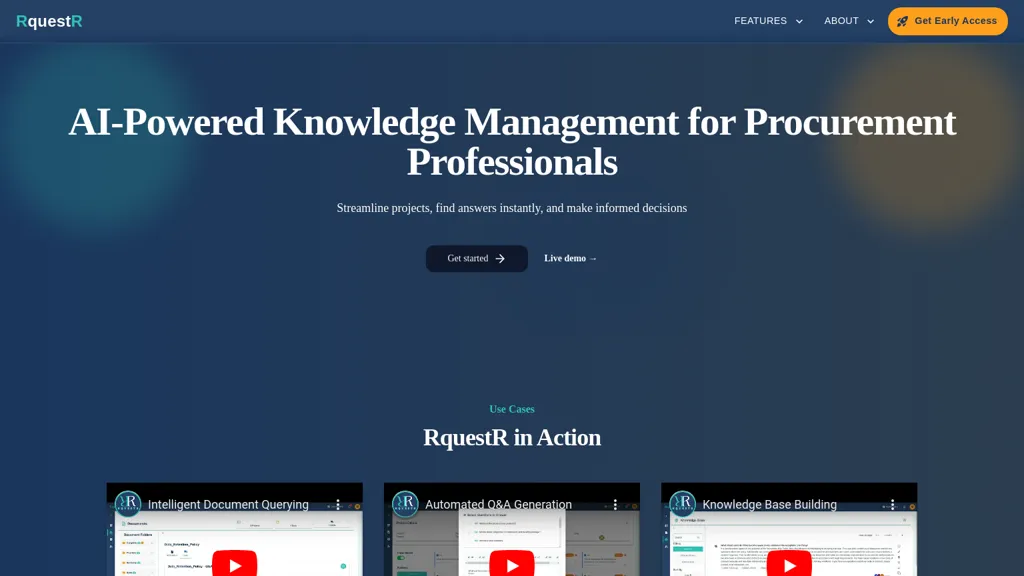Click the arrow icon in Get started
The width and height of the screenshot is (1024, 576).
(x=500, y=259)
